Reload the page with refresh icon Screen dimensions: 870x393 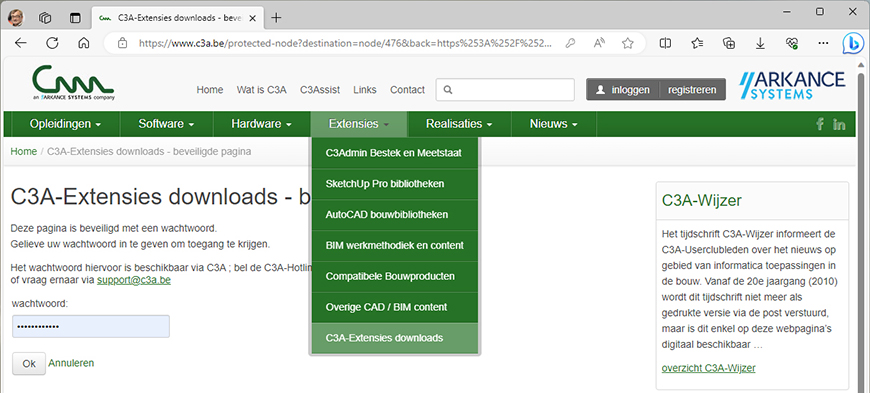[x=52, y=43]
